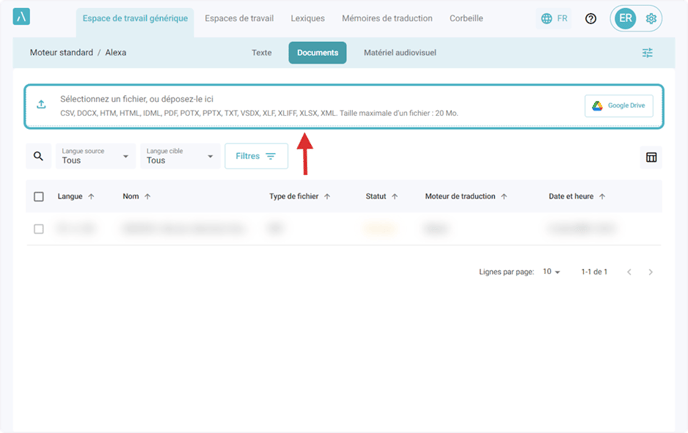Tick the select-all header checkbox
This screenshot has width=688, height=433.
tap(39, 197)
